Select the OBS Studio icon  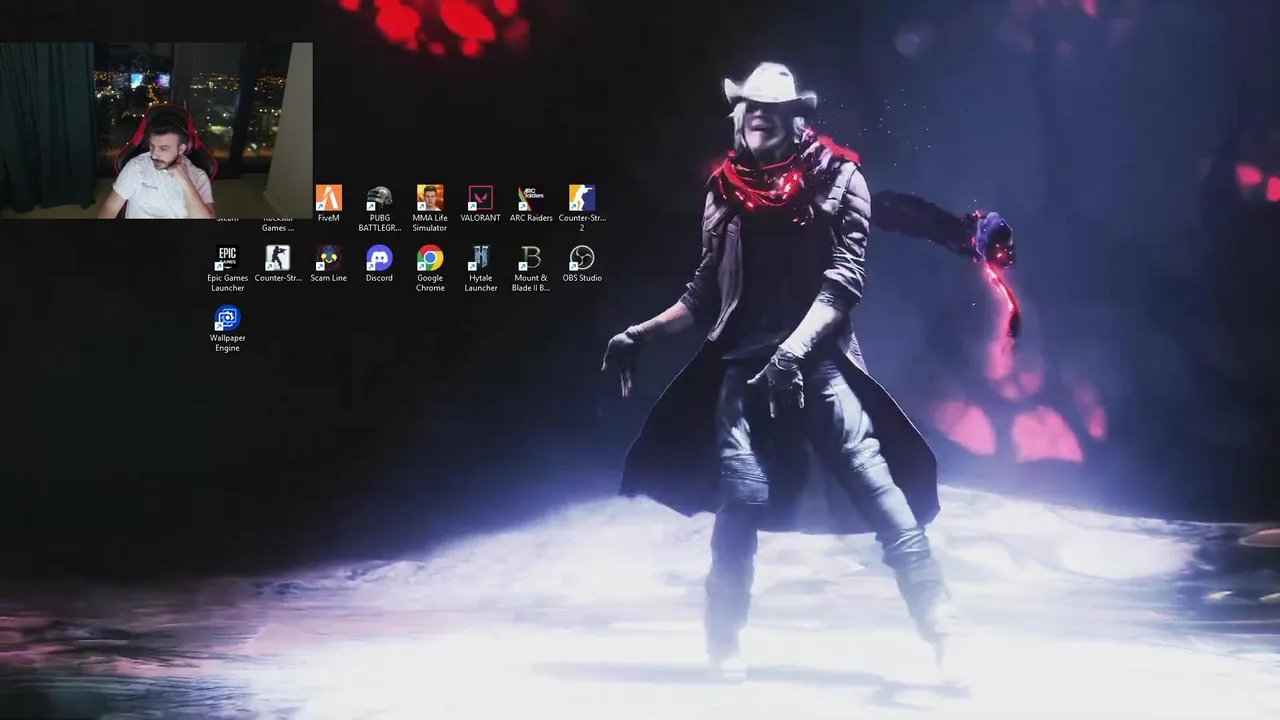581,258
